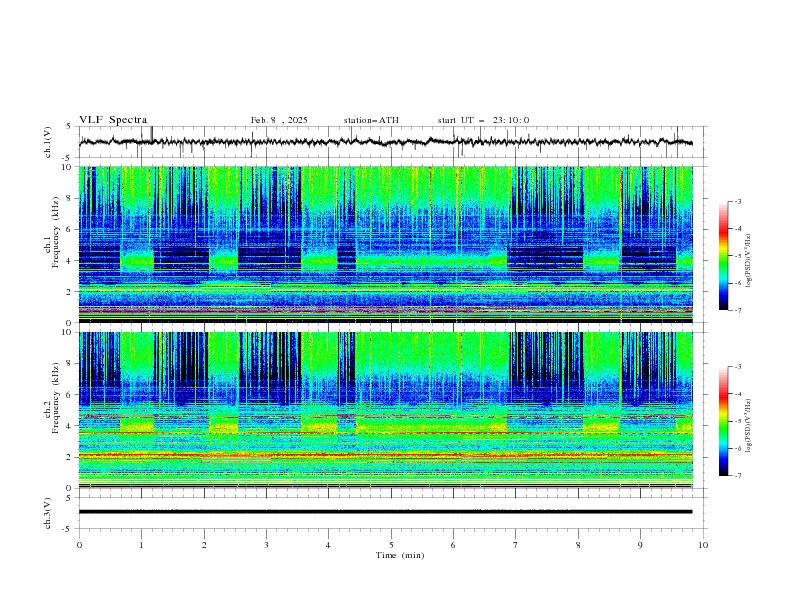Image resolution: width=792 pixels, height=612 pixels.
Task: Click the "VLF Spectra" title text
Action: tap(113, 120)
